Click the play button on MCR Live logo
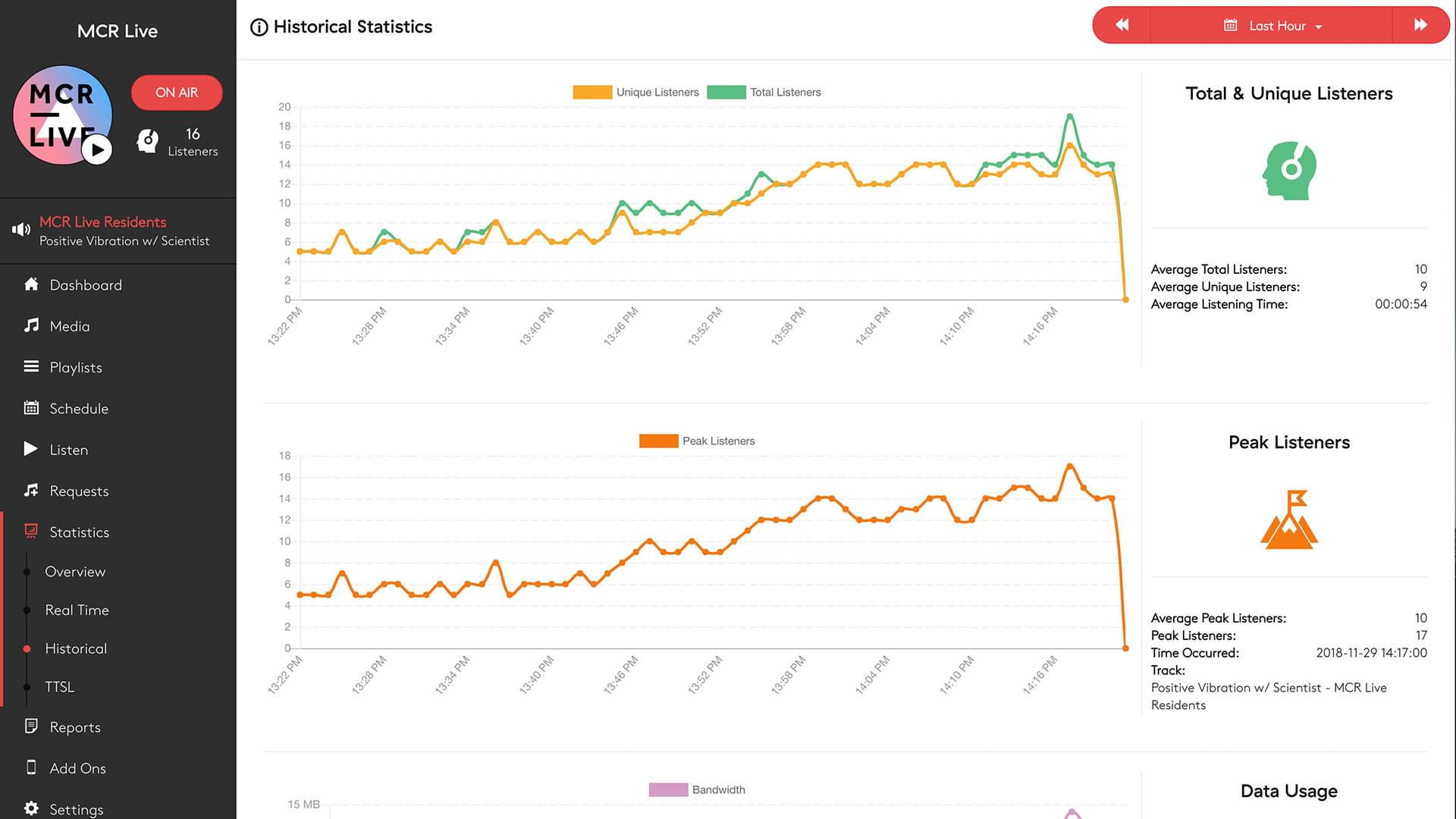This screenshot has height=819, width=1456. [x=97, y=149]
